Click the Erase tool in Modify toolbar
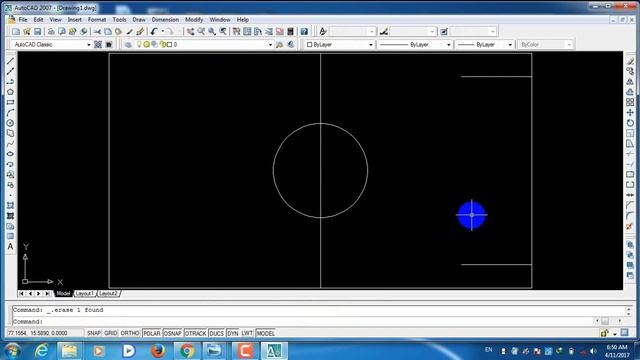Screen dimensions: 640x360 click(630, 61)
